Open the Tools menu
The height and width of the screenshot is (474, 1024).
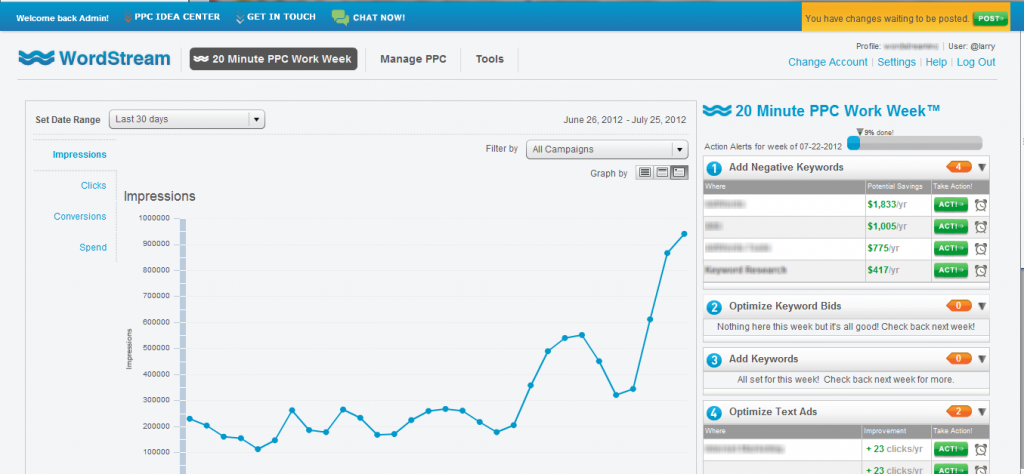coord(490,59)
